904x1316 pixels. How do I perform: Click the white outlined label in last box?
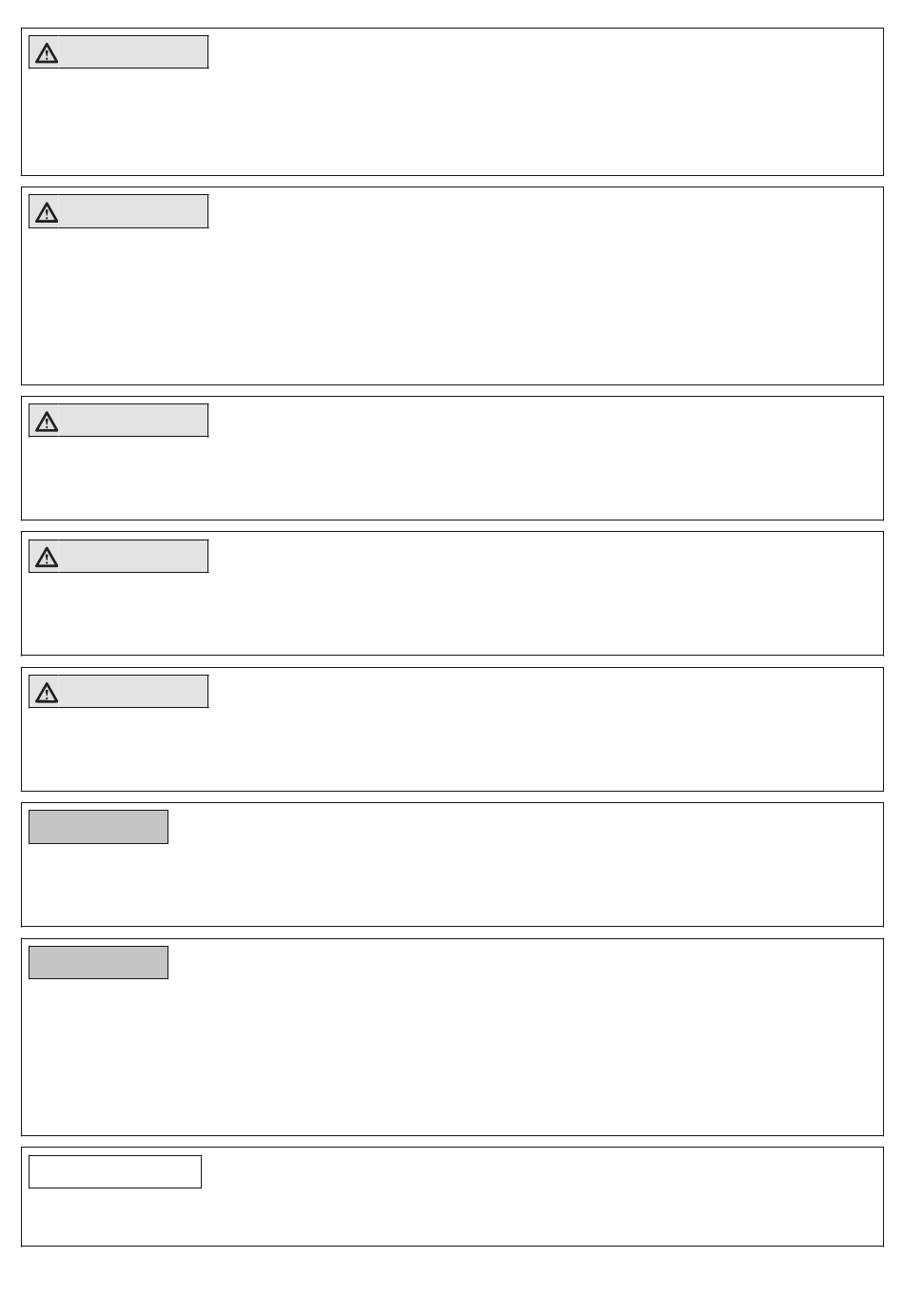click(x=115, y=1172)
